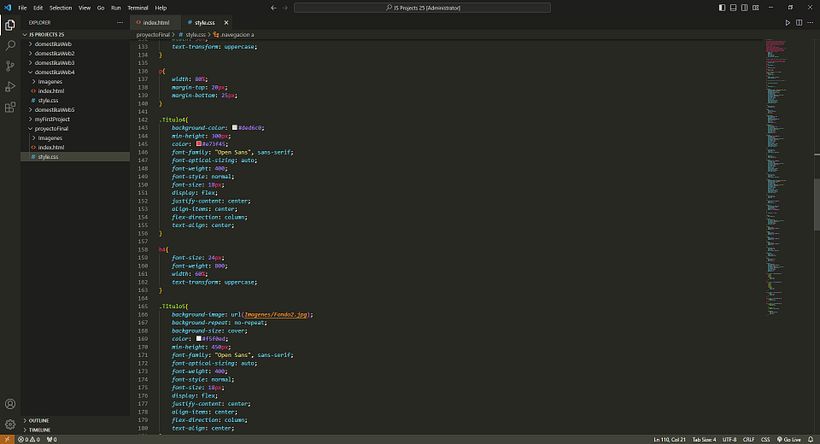The width and height of the screenshot is (820, 444).
Task: Open the Run and Debug view icon
Action: 10,86
